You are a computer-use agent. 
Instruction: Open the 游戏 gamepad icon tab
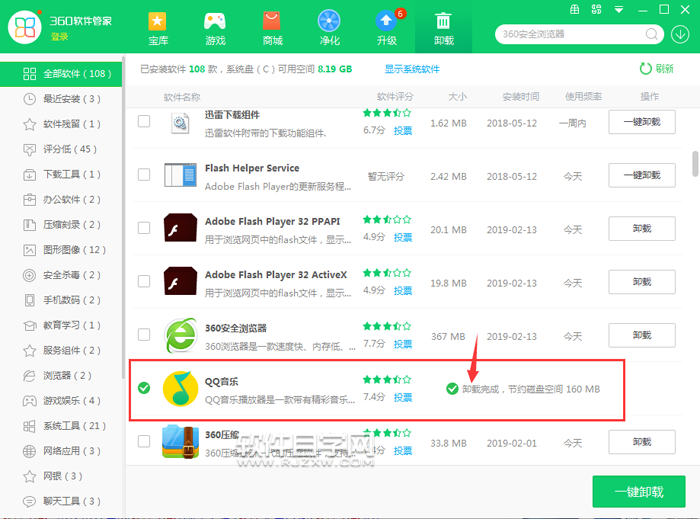click(215, 29)
